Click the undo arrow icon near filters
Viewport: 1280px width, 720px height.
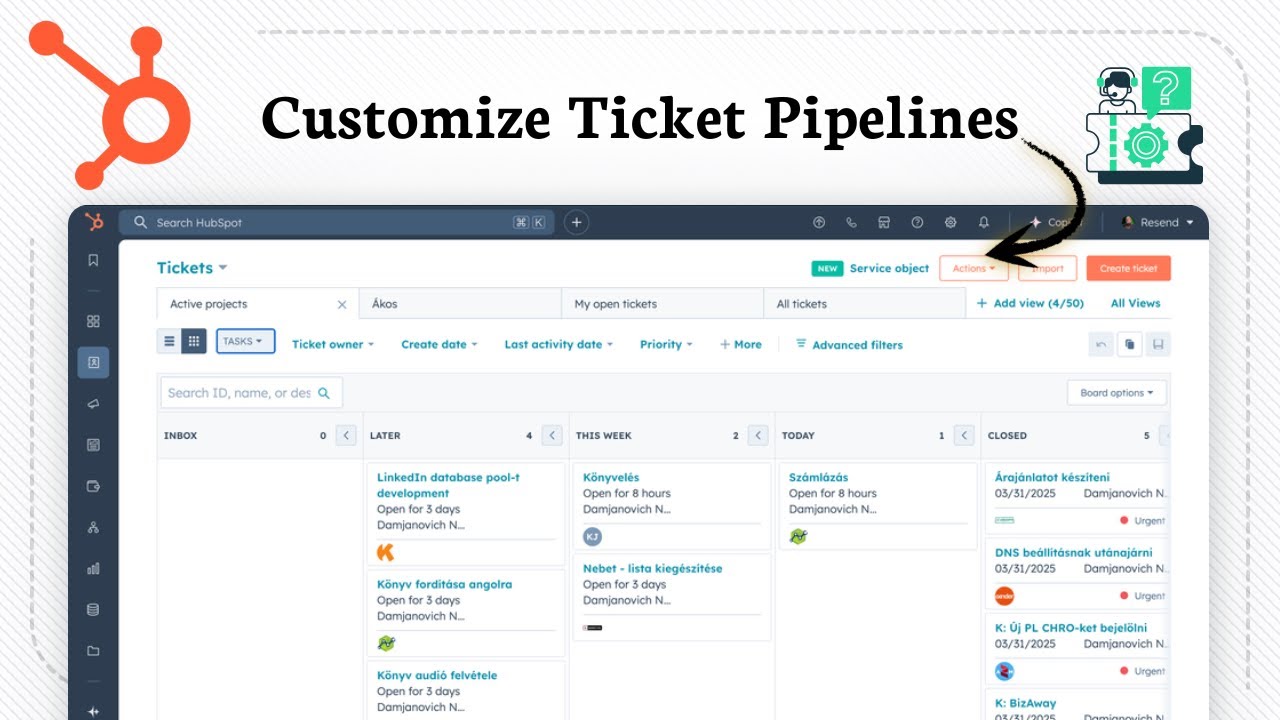tap(1101, 344)
